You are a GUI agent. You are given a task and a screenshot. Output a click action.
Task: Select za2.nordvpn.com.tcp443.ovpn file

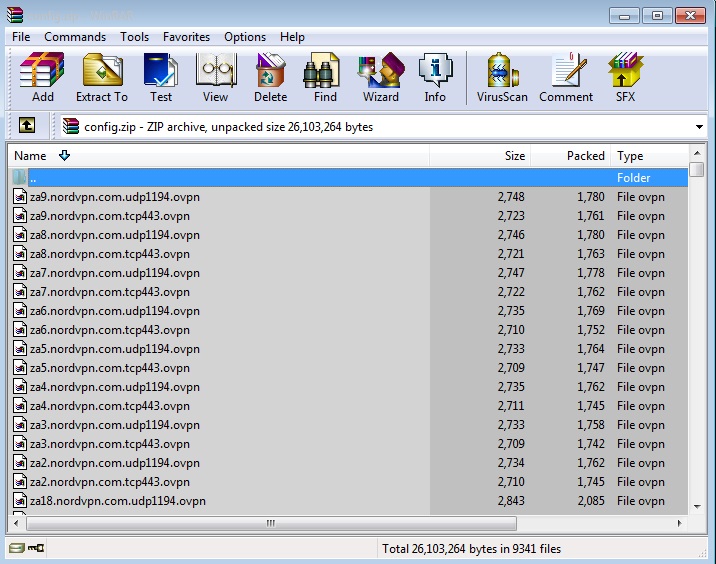348,481
